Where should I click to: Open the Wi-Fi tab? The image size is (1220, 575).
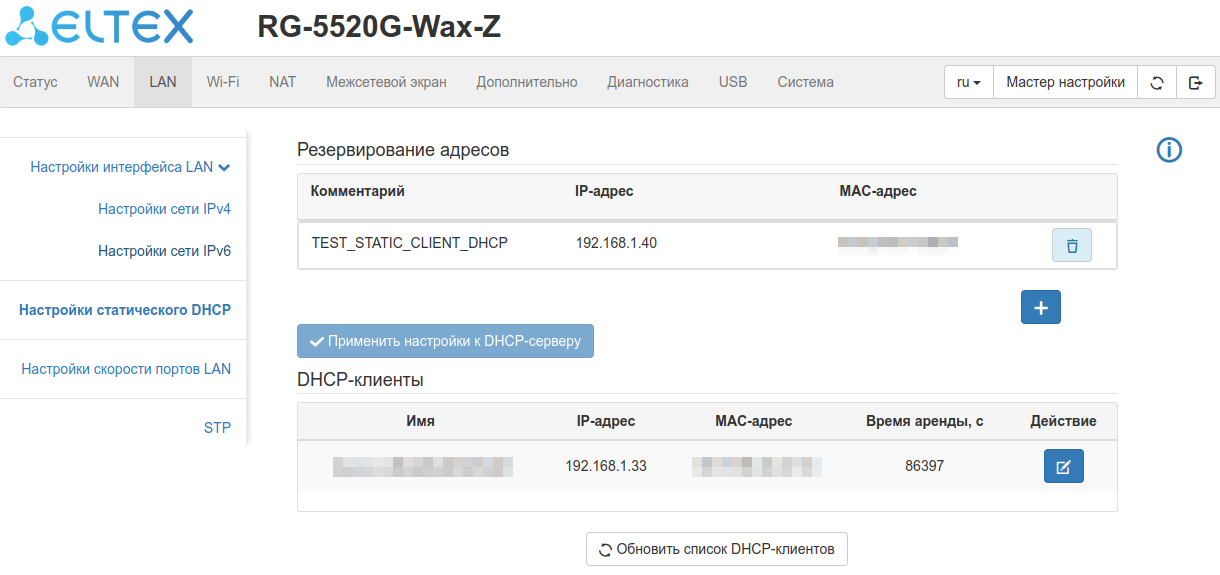223,82
